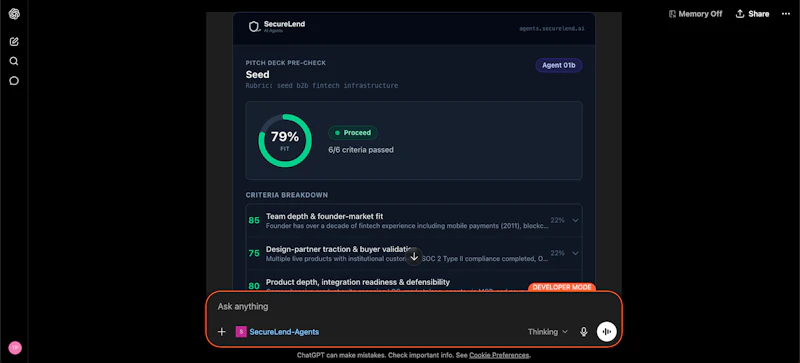
Task: Open the three-dot more options menu
Action: pyautogui.click(x=786, y=14)
